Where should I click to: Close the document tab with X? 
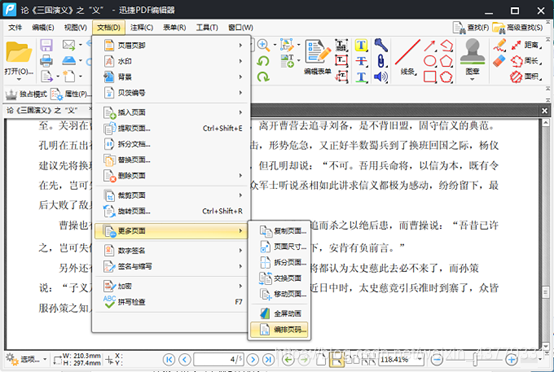544,111
